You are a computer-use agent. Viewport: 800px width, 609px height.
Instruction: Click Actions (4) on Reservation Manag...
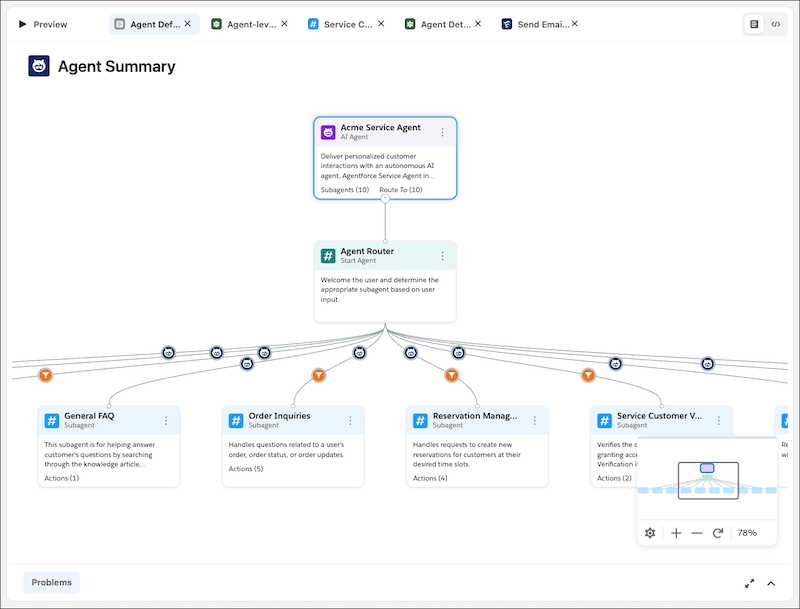(x=430, y=478)
